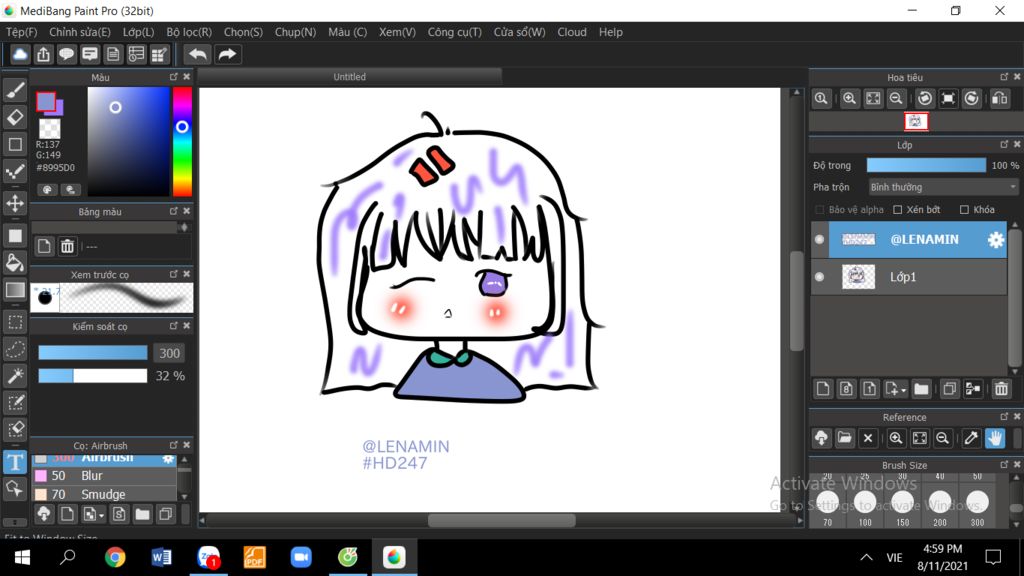Switch to the Untitled document tab

tap(349, 76)
